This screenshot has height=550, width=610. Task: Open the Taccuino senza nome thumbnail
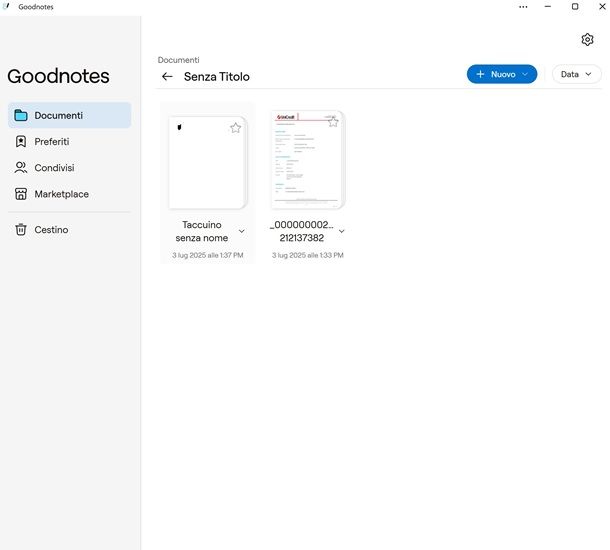208,163
